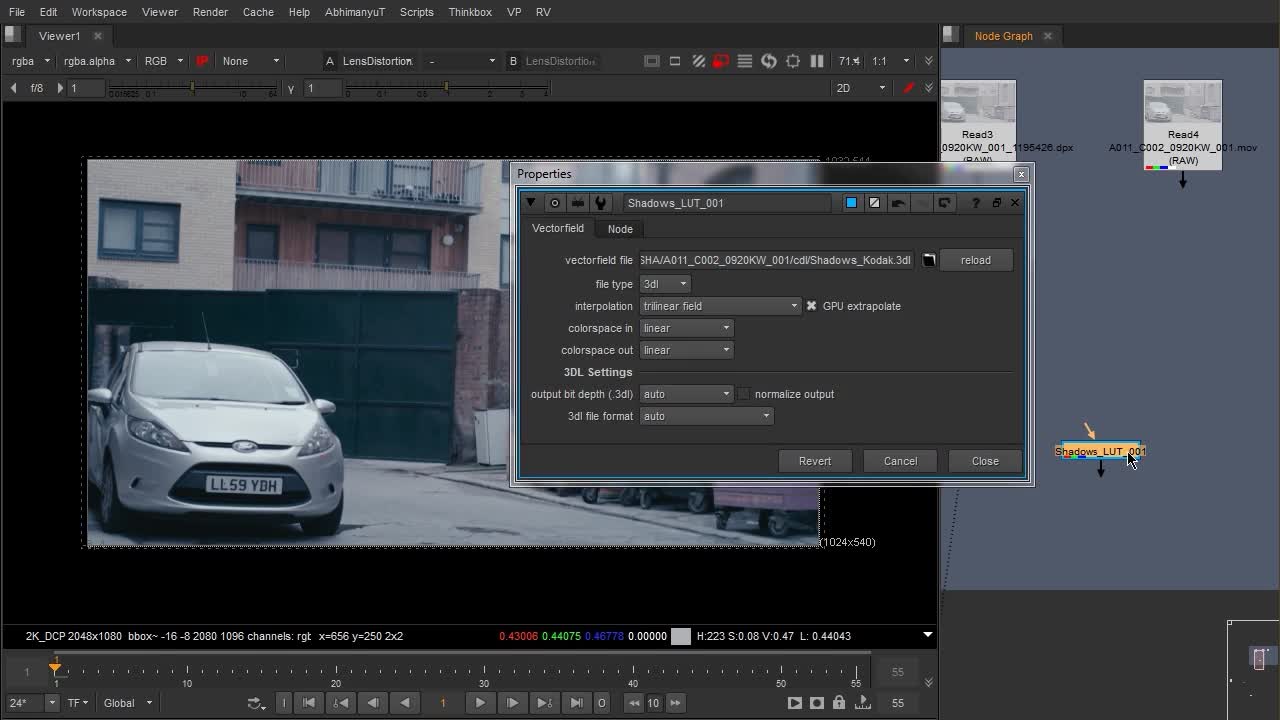The width and height of the screenshot is (1280, 720).
Task: Click the gamma slider track
Action: tap(448, 88)
